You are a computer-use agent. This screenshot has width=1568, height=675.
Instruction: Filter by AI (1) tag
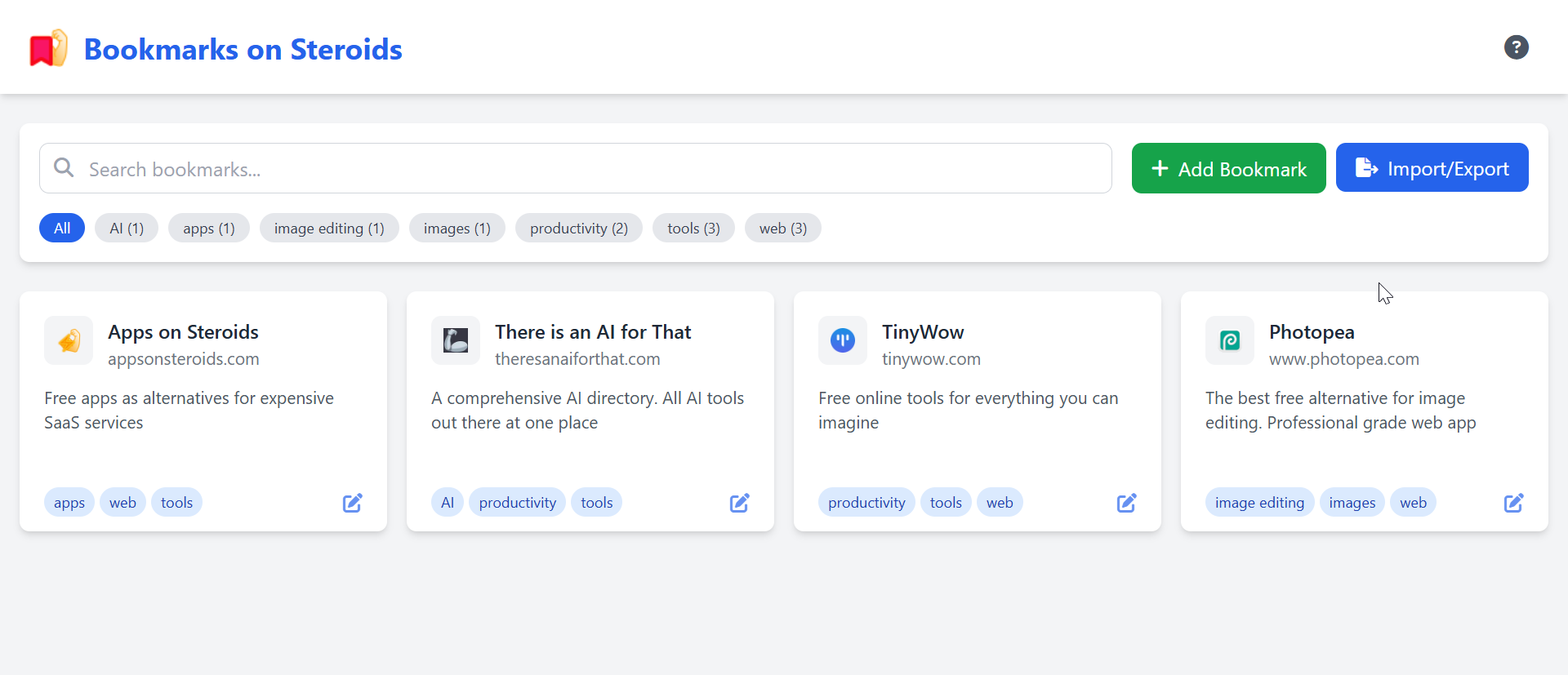click(x=127, y=229)
